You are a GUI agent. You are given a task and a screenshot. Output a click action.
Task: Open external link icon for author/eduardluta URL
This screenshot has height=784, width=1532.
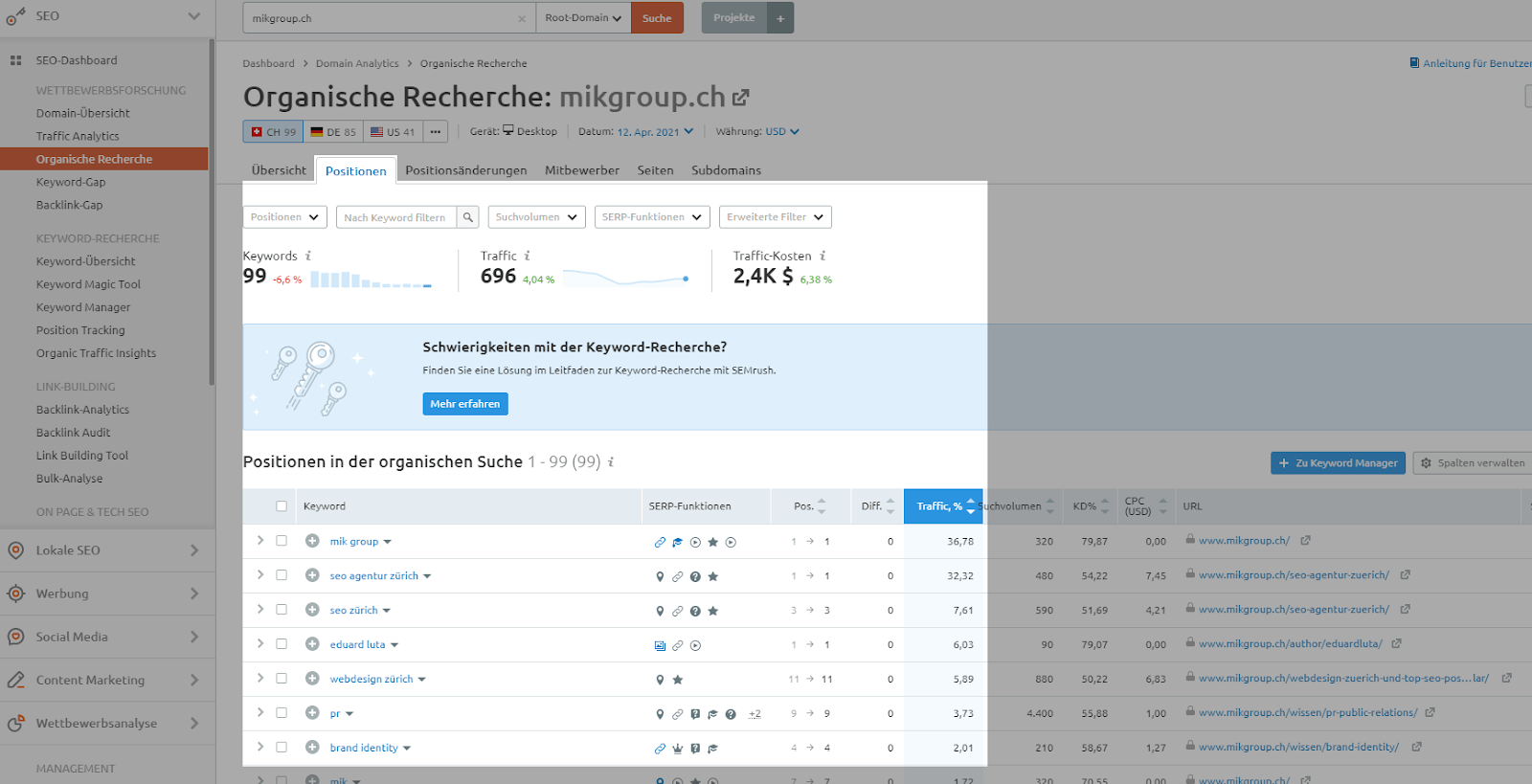point(1396,644)
